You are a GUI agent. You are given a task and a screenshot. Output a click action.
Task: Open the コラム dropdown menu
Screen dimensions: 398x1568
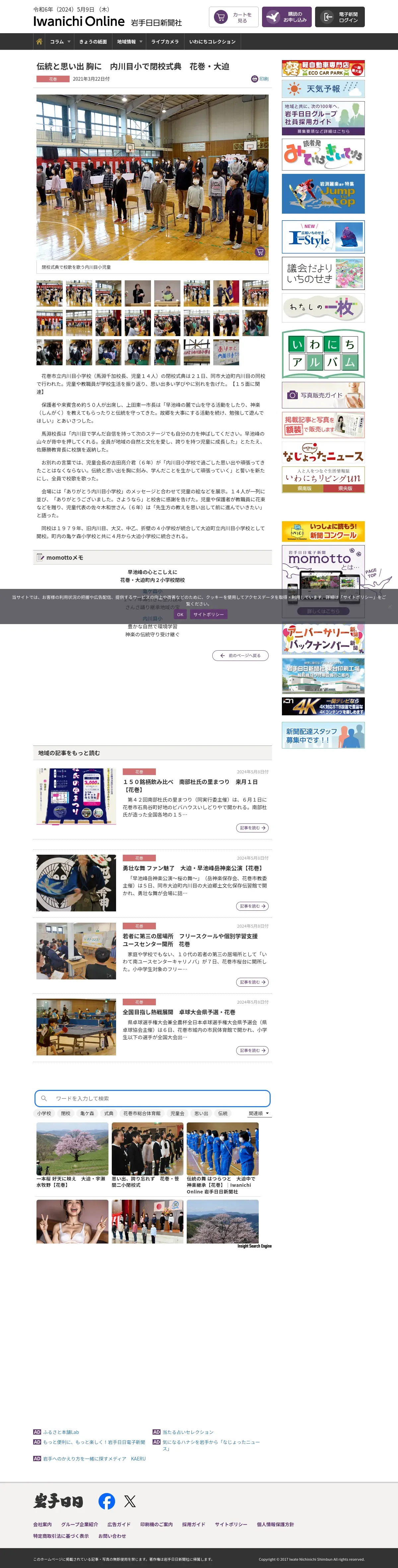[60, 41]
